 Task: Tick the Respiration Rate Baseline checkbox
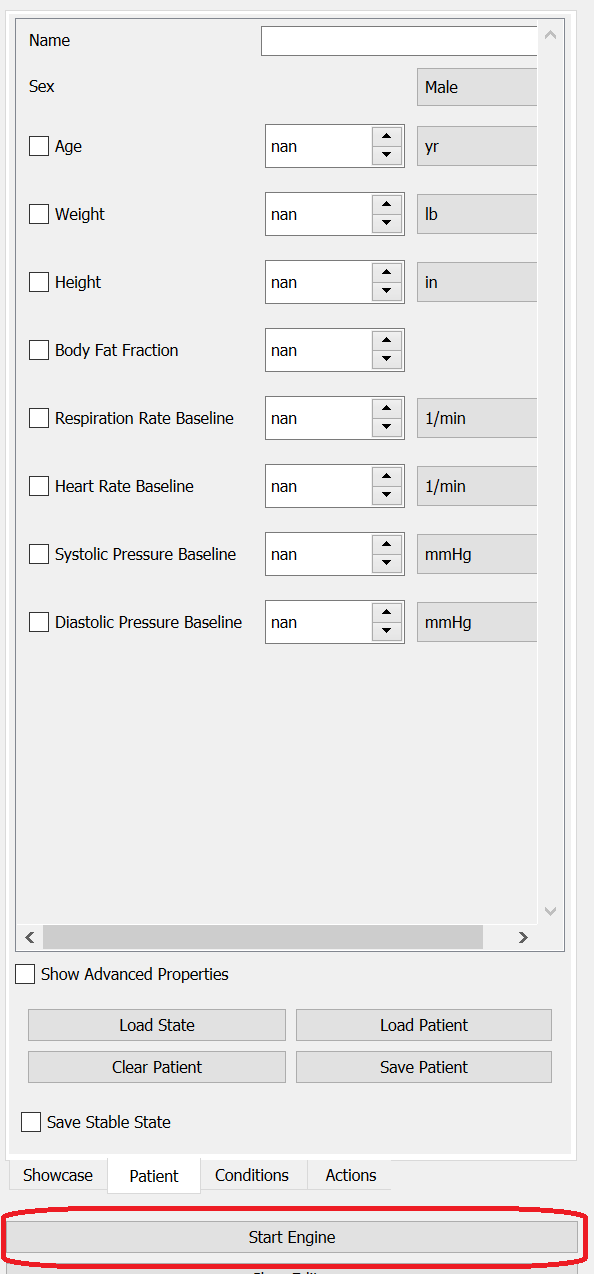pos(39,418)
